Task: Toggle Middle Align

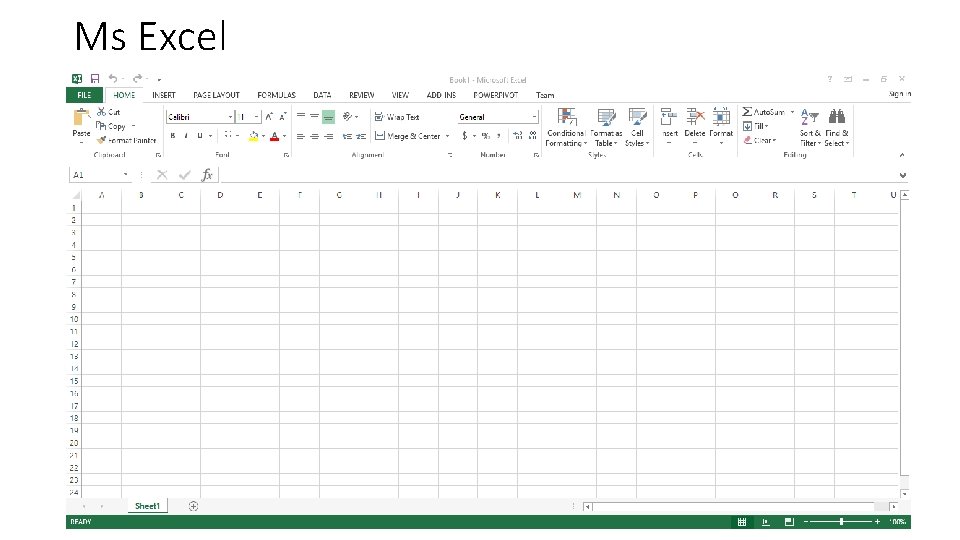Action: (x=314, y=116)
